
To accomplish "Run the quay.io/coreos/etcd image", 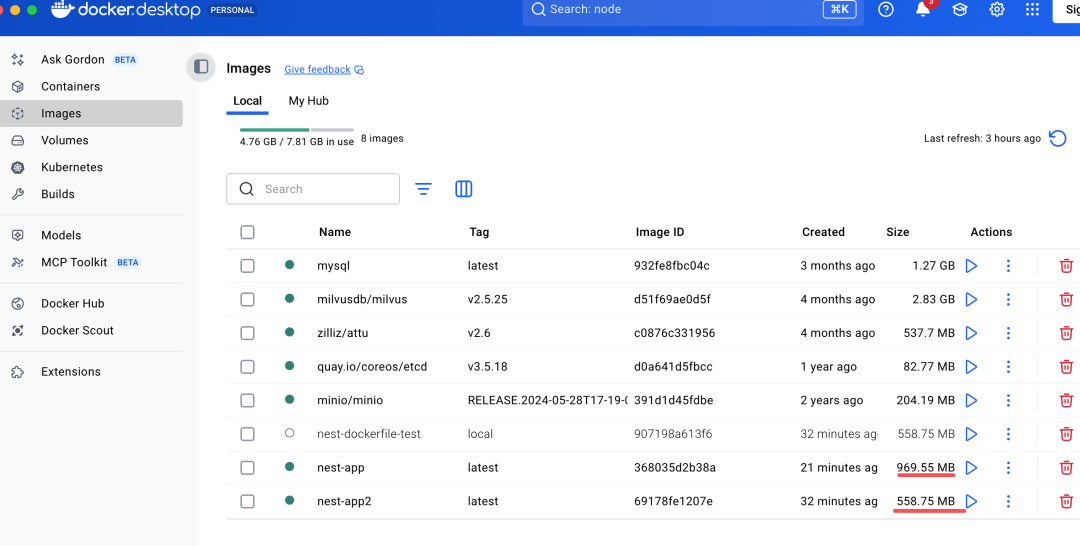I will [971, 367].
